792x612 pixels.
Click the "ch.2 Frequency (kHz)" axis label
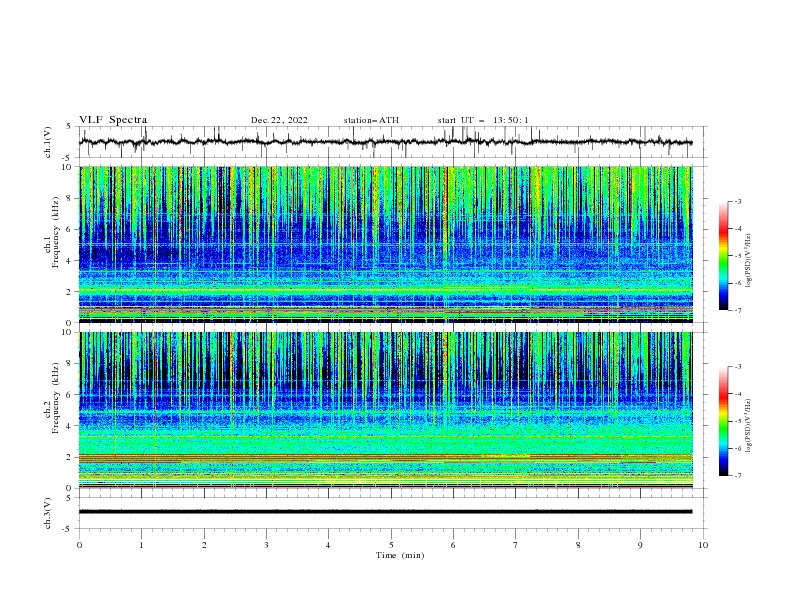[52, 398]
